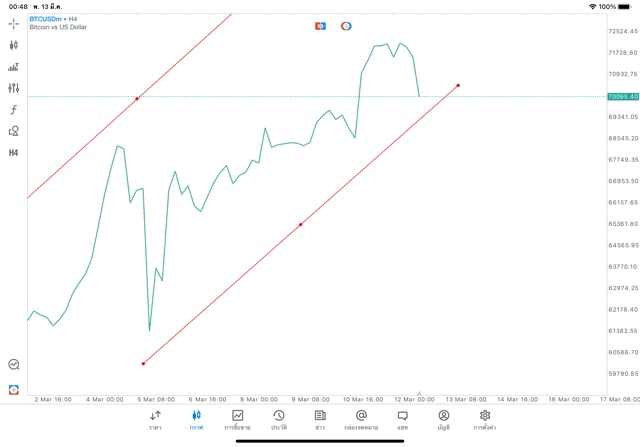640x447 pixels.
Task: Change the H4 timeframe selector
Action: tap(14, 153)
